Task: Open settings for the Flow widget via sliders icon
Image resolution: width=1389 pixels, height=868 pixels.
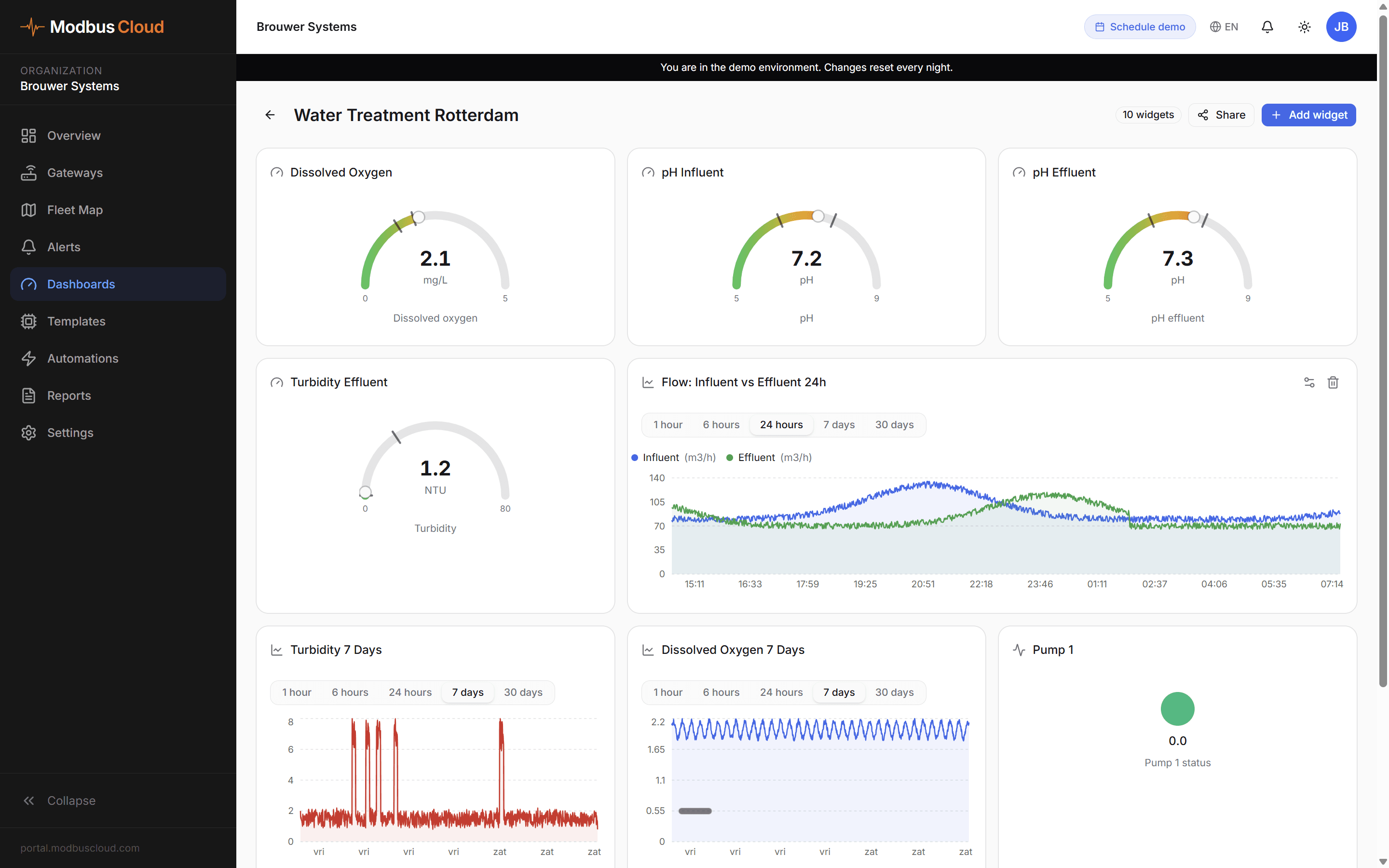Action: pyautogui.click(x=1310, y=382)
